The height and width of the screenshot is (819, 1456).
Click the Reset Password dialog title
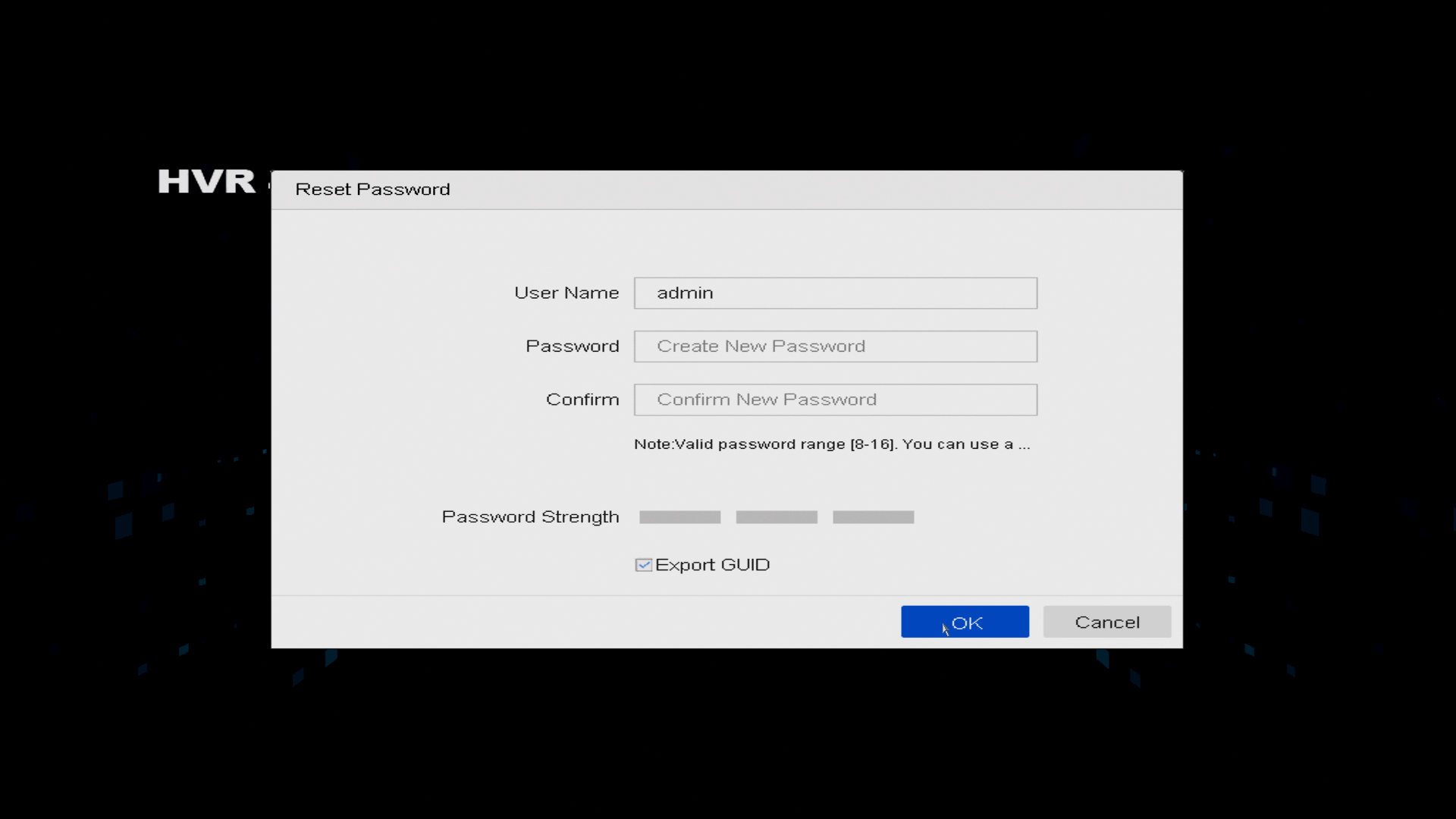[x=372, y=190]
